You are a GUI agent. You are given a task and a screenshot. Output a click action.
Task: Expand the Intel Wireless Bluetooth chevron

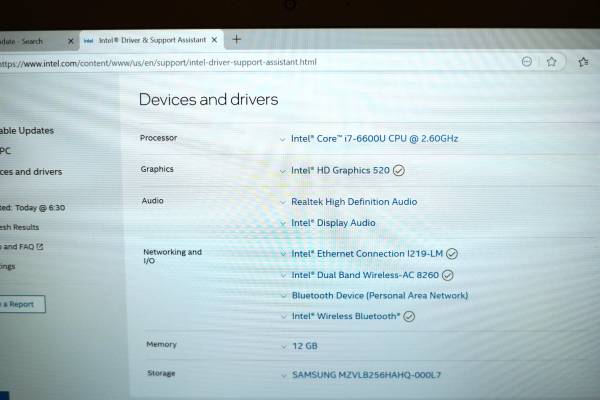284,317
